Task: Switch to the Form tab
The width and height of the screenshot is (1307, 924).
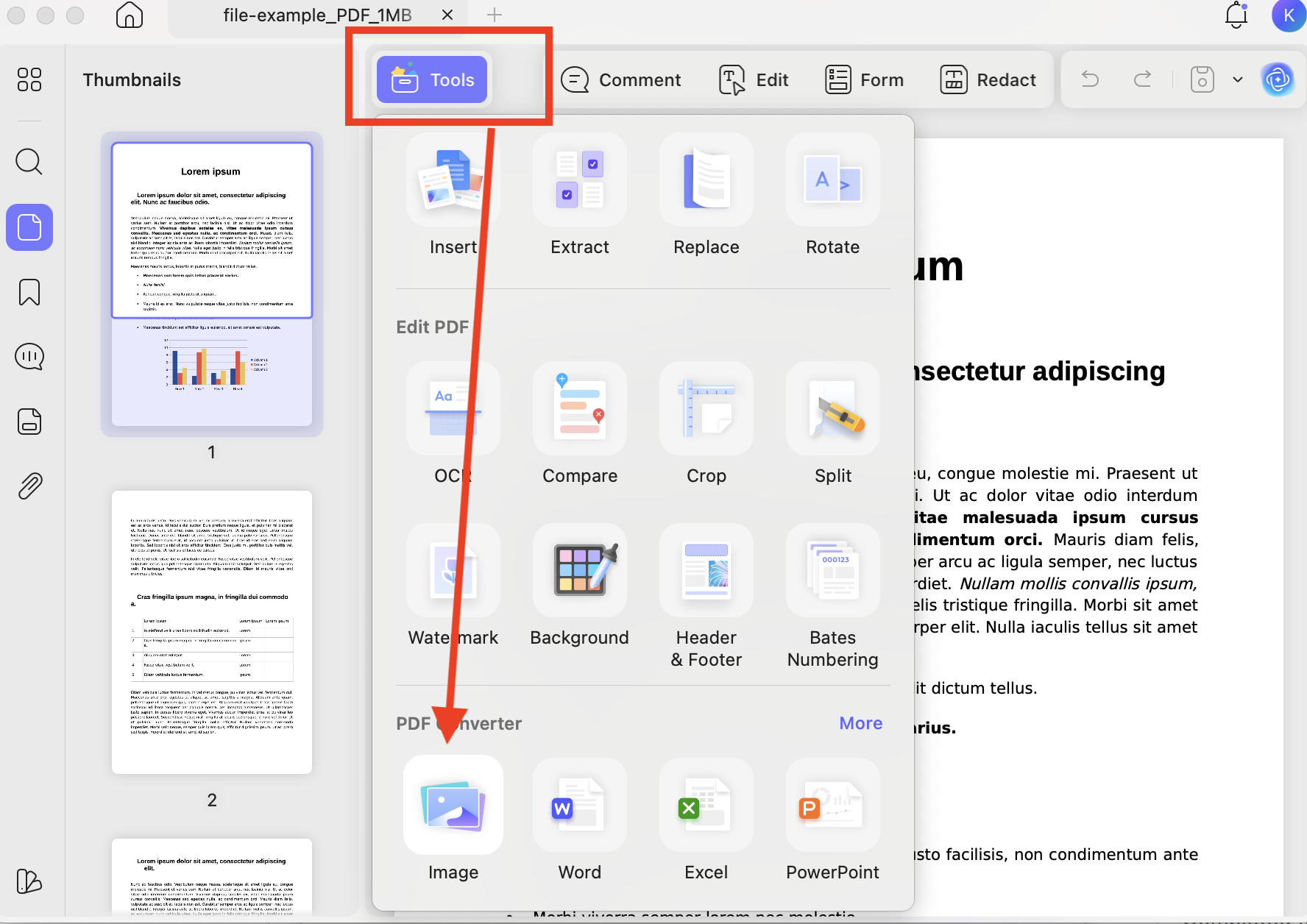Action: (x=865, y=79)
